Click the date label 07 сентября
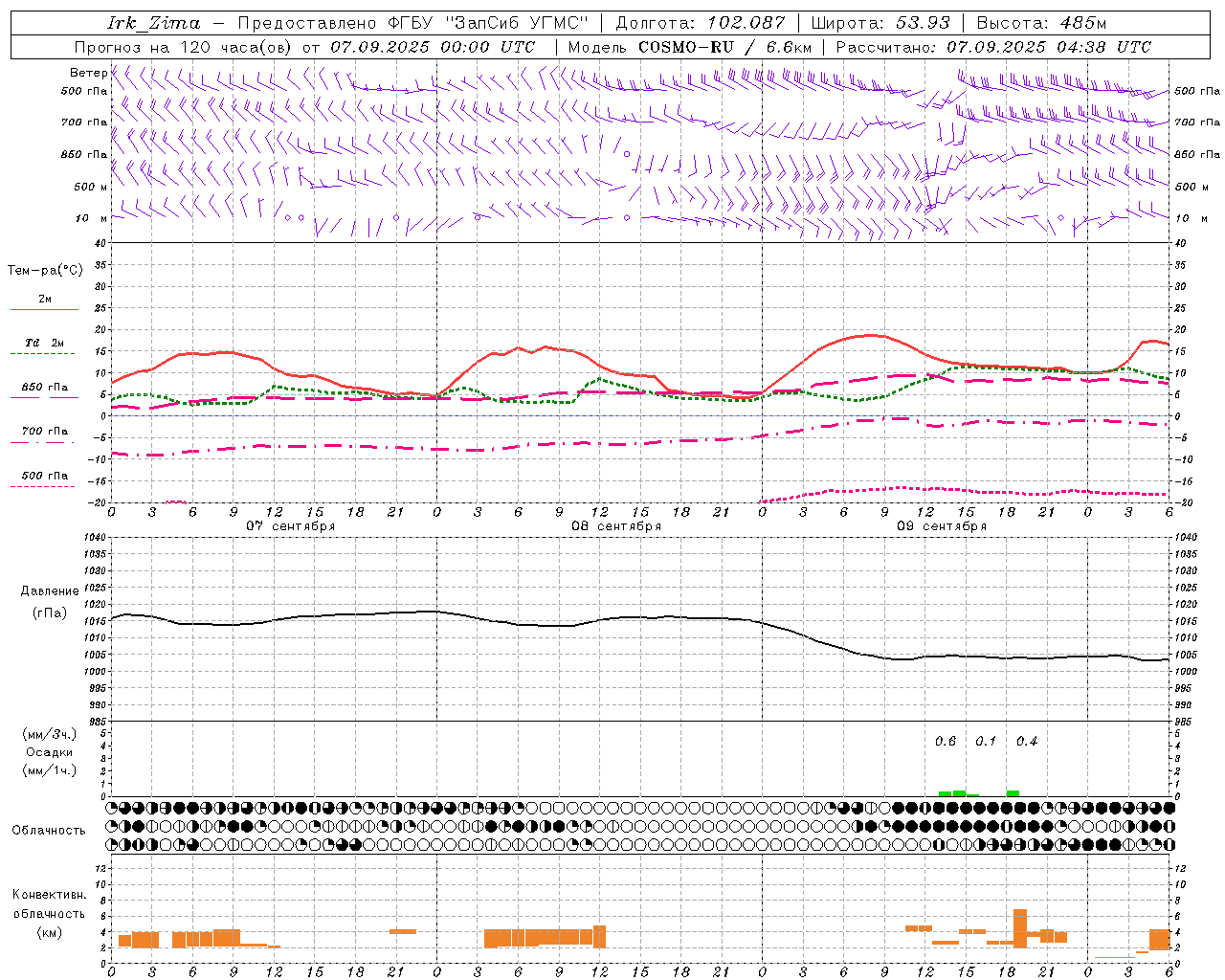 (291, 526)
